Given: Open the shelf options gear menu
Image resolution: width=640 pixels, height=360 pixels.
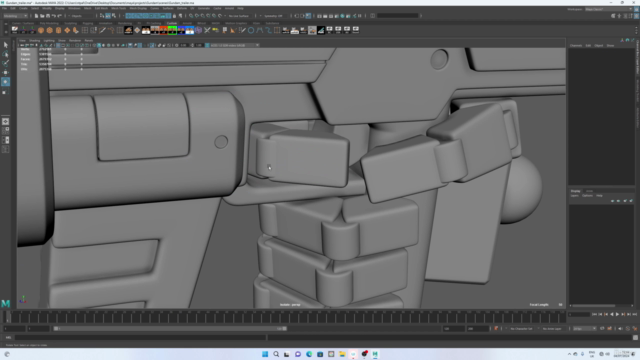Looking at the screenshot, I should pos(5,31).
